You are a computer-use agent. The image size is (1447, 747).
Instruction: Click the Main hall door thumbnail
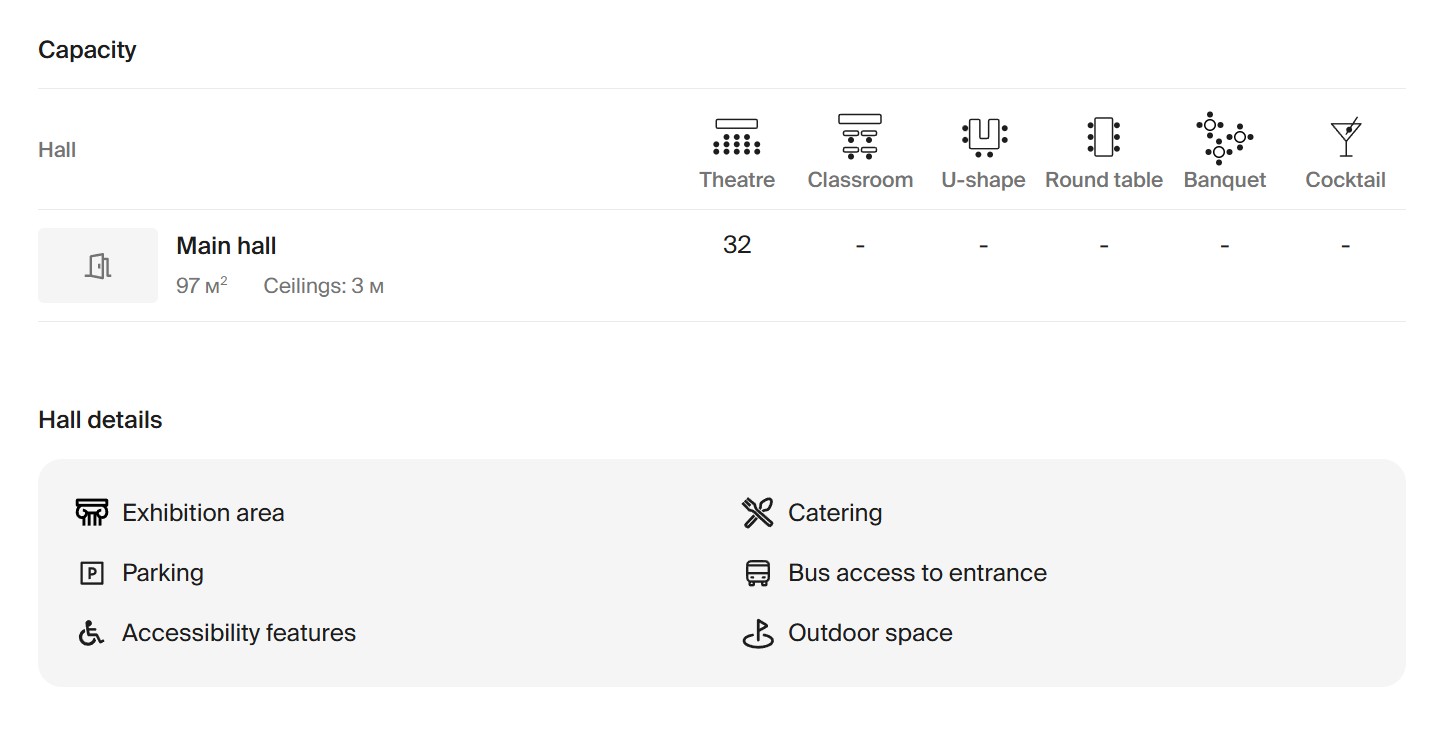[x=98, y=265]
